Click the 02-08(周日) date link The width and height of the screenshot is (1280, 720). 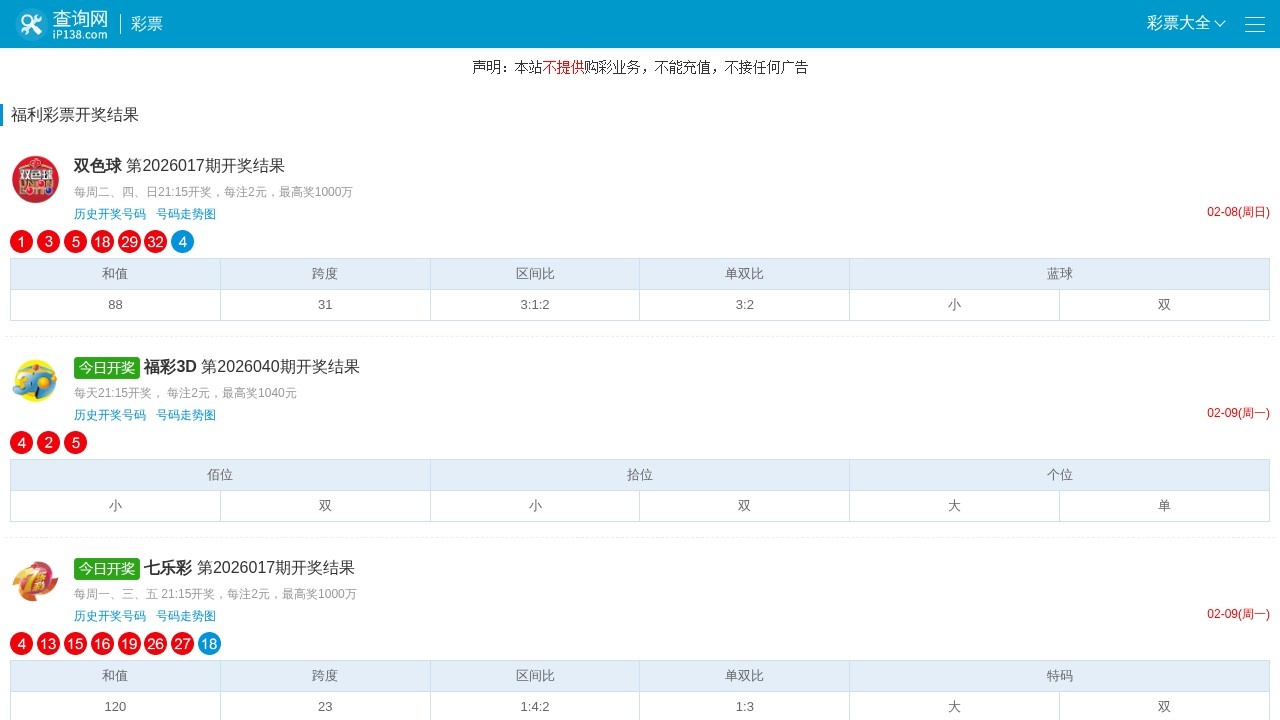pos(1237,212)
